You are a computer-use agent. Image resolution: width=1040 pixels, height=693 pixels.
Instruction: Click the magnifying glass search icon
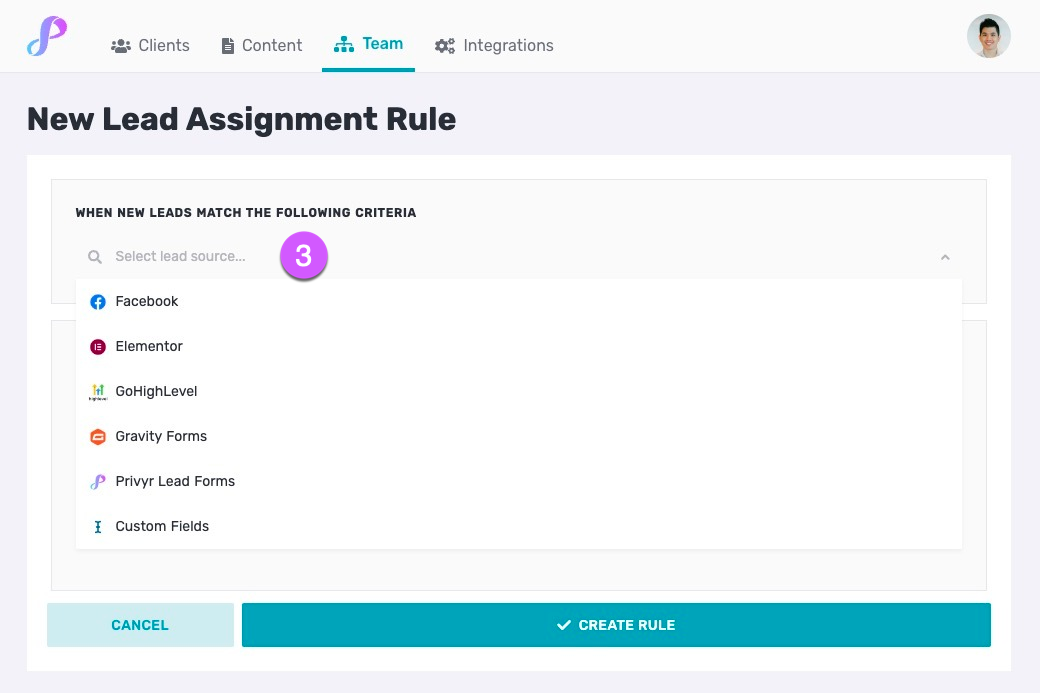tap(94, 256)
